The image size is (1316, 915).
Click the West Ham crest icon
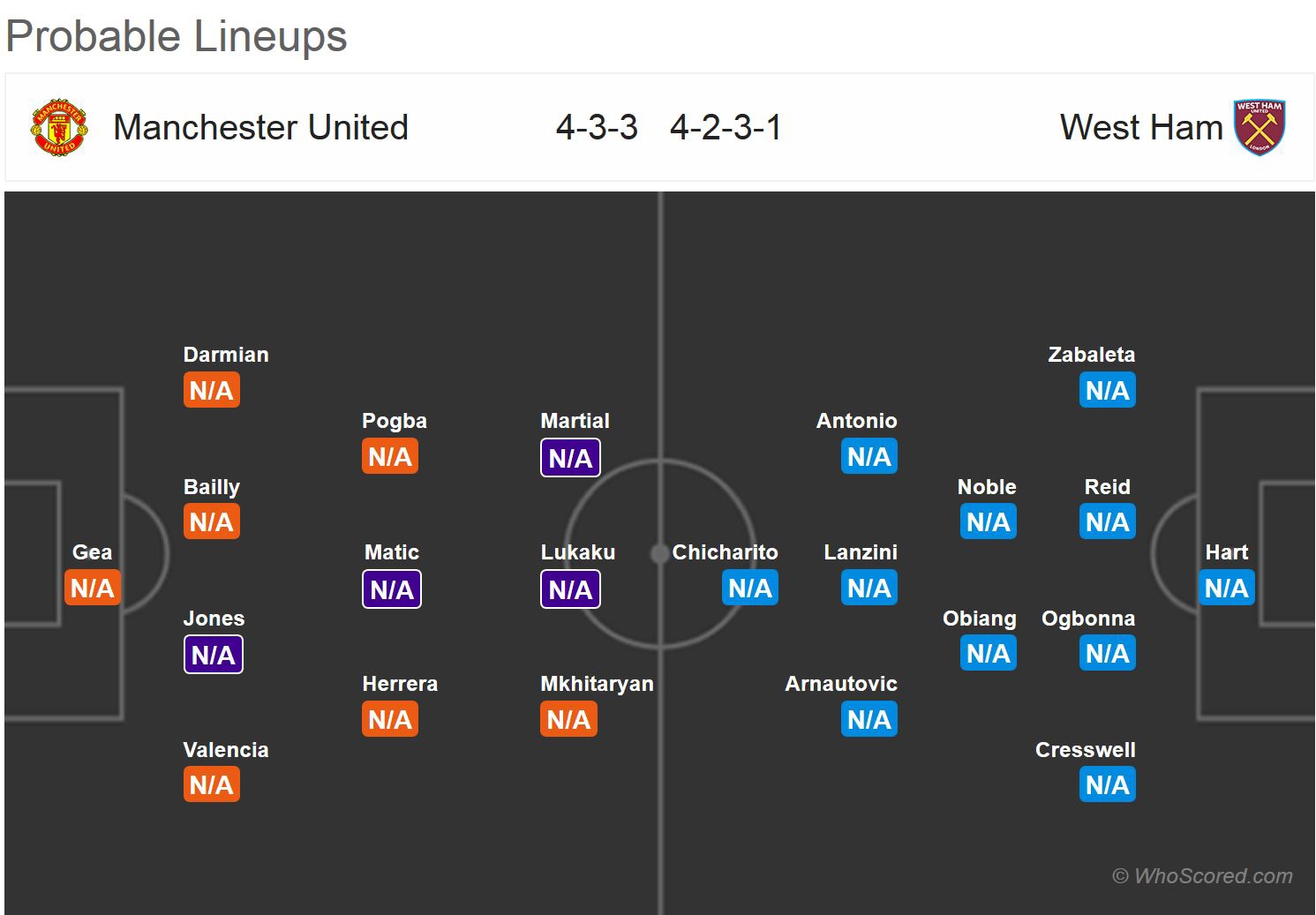(x=1259, y=128)
